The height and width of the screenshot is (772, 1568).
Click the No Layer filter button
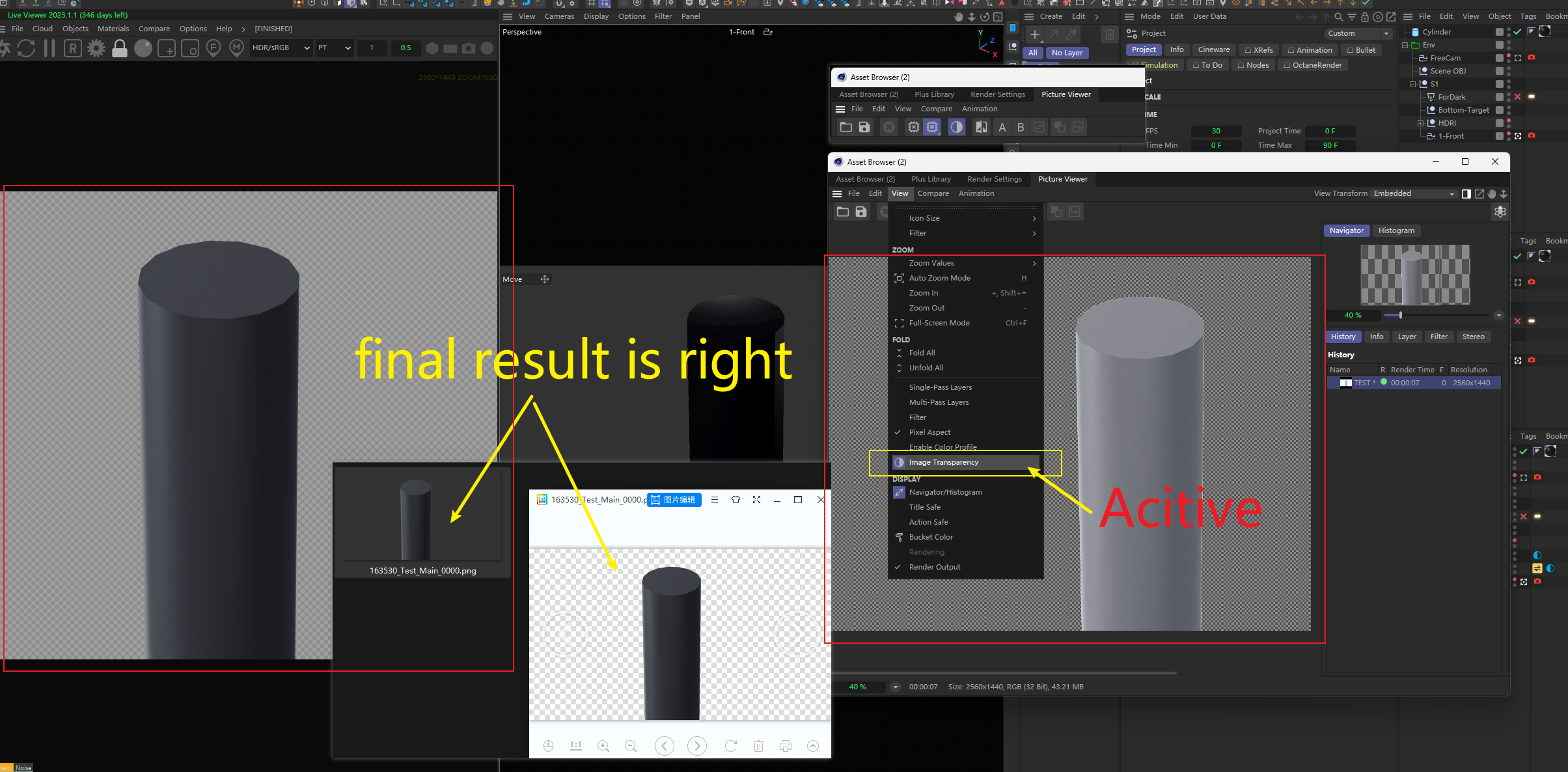coord(1067,53)
